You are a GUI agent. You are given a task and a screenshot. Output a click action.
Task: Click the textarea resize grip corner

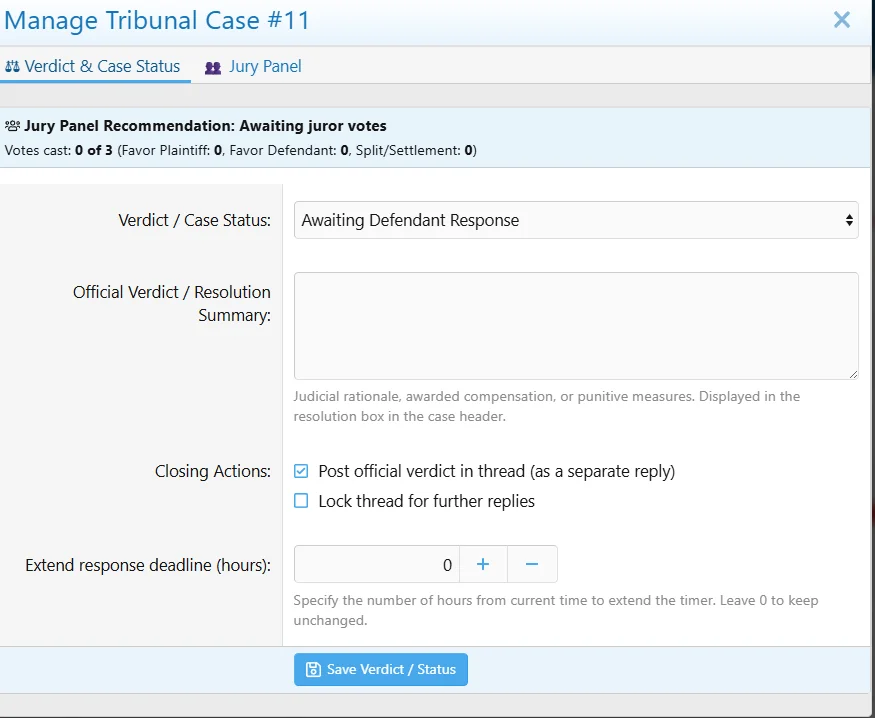[x=853, y=374]
